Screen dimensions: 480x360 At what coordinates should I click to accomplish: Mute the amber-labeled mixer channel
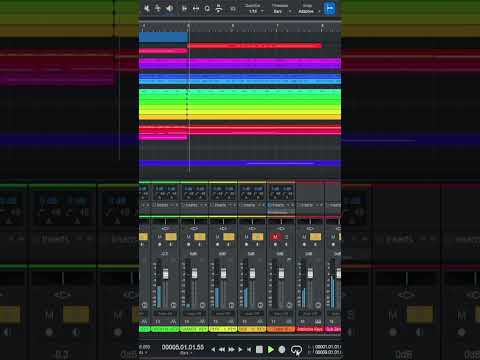pos(246,237)
